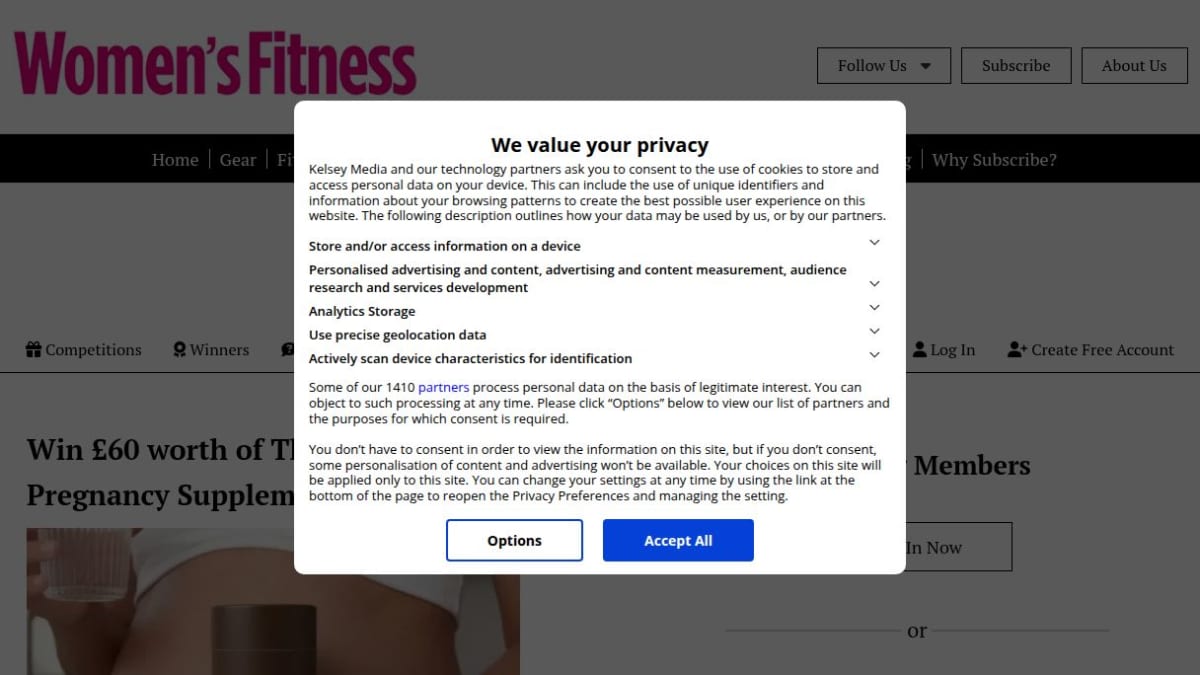
Task: Click the competition product photo
Action: pos(160,601)
